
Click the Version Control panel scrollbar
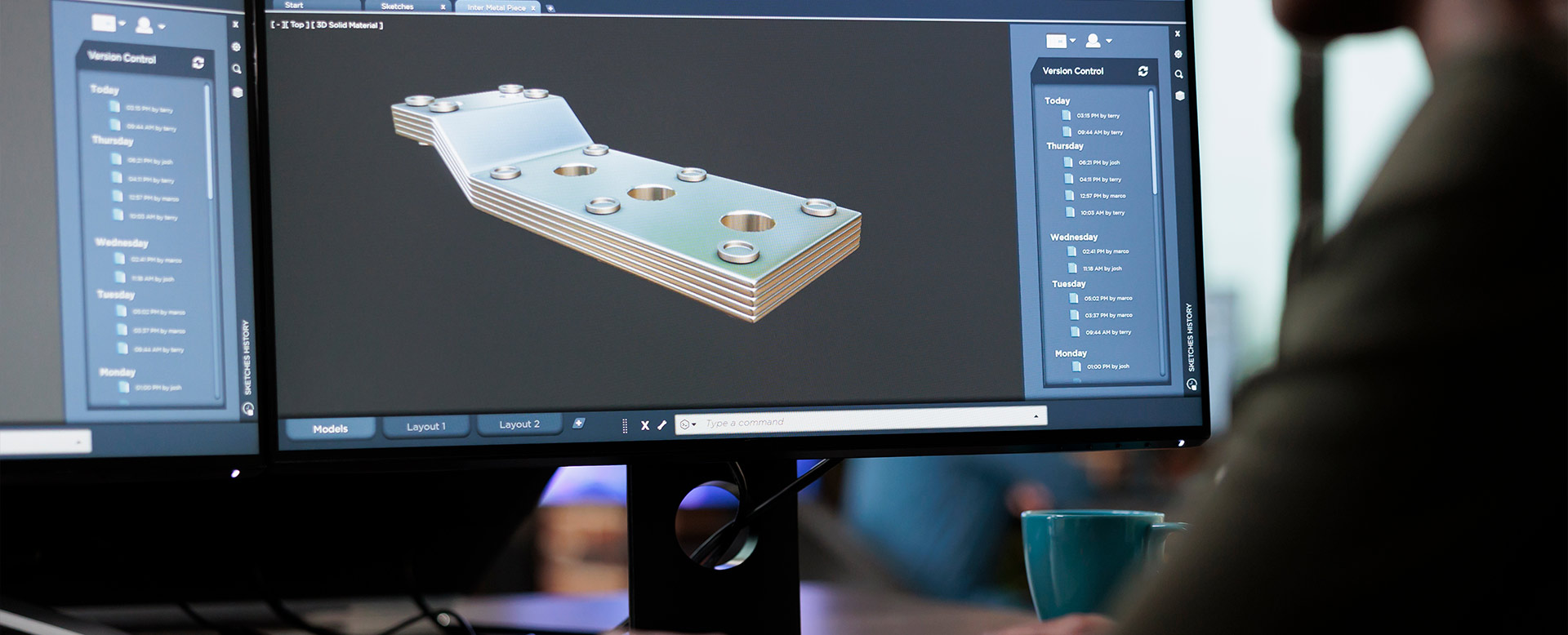click(x=1153, y=143)
